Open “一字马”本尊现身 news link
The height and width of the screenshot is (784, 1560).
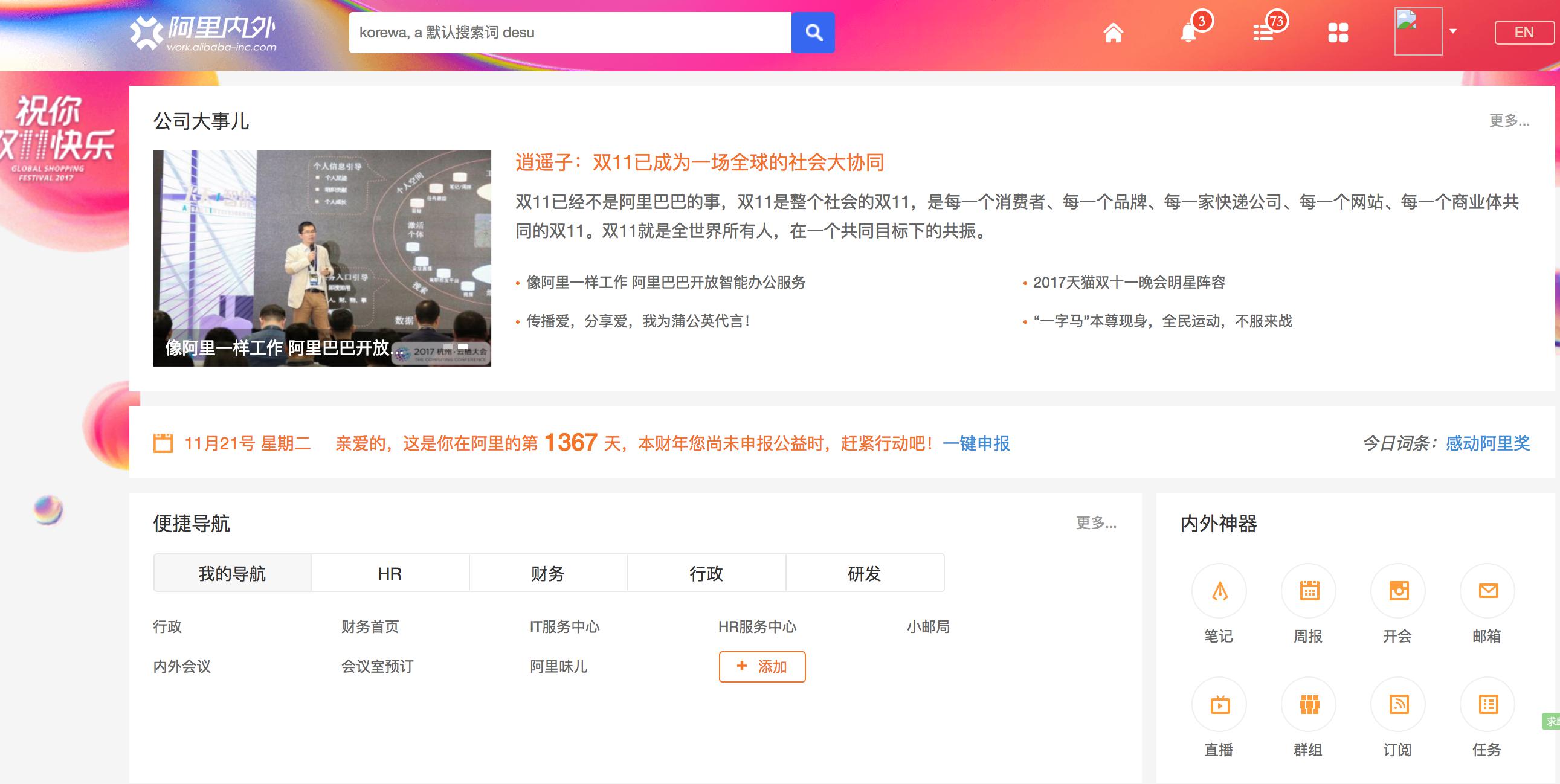[1162, 321]
